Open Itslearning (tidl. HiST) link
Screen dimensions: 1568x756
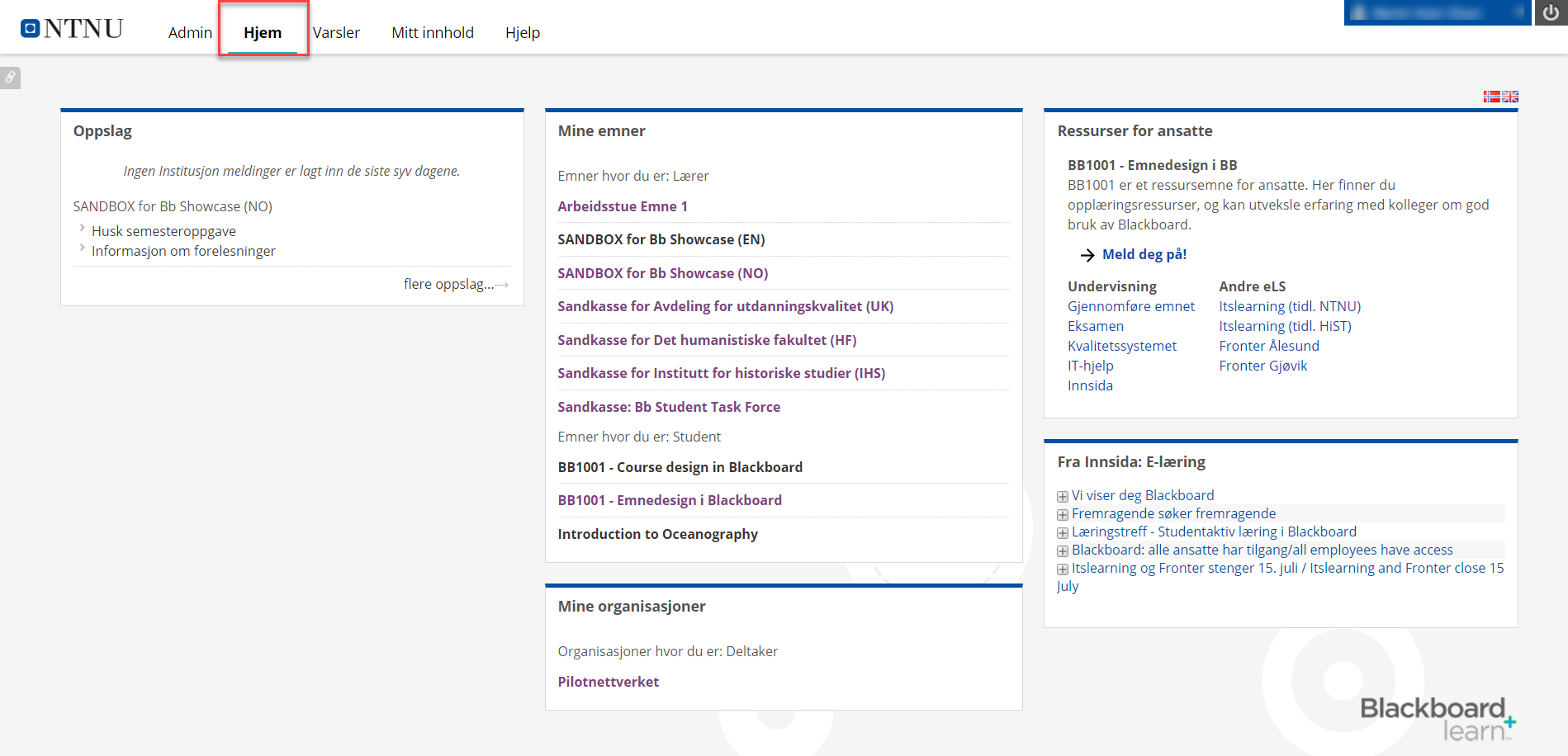pyautogui.click(x=1285, y=326)
